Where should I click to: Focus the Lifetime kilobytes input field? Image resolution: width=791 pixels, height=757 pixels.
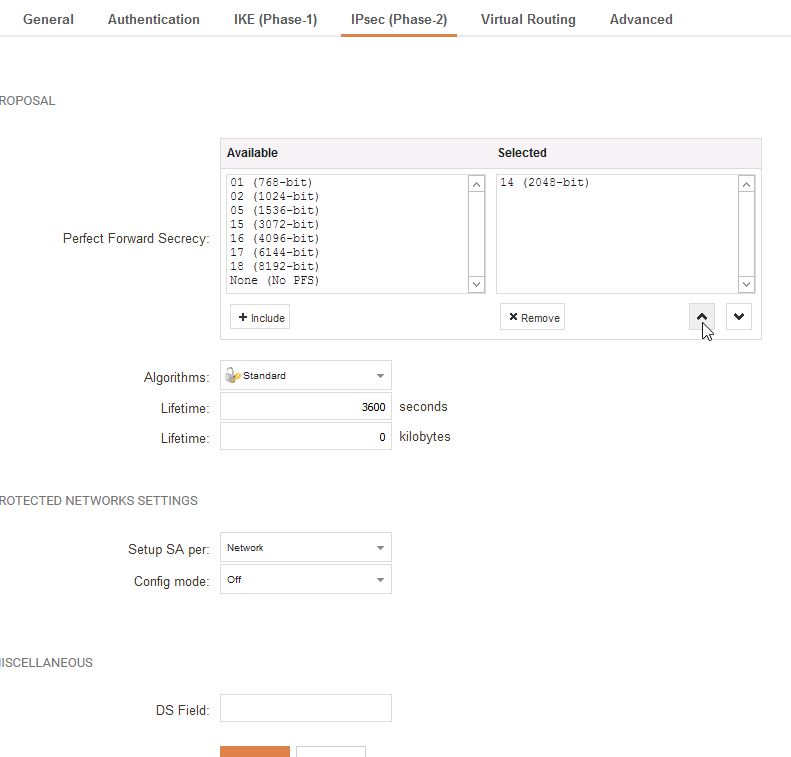coord(305,437)
